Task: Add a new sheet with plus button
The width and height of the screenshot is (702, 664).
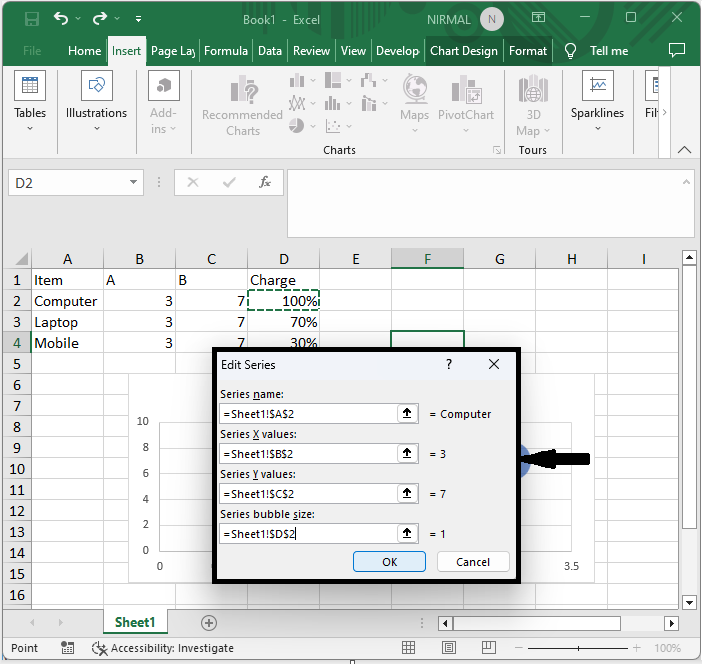Action: tap(209, 623)
